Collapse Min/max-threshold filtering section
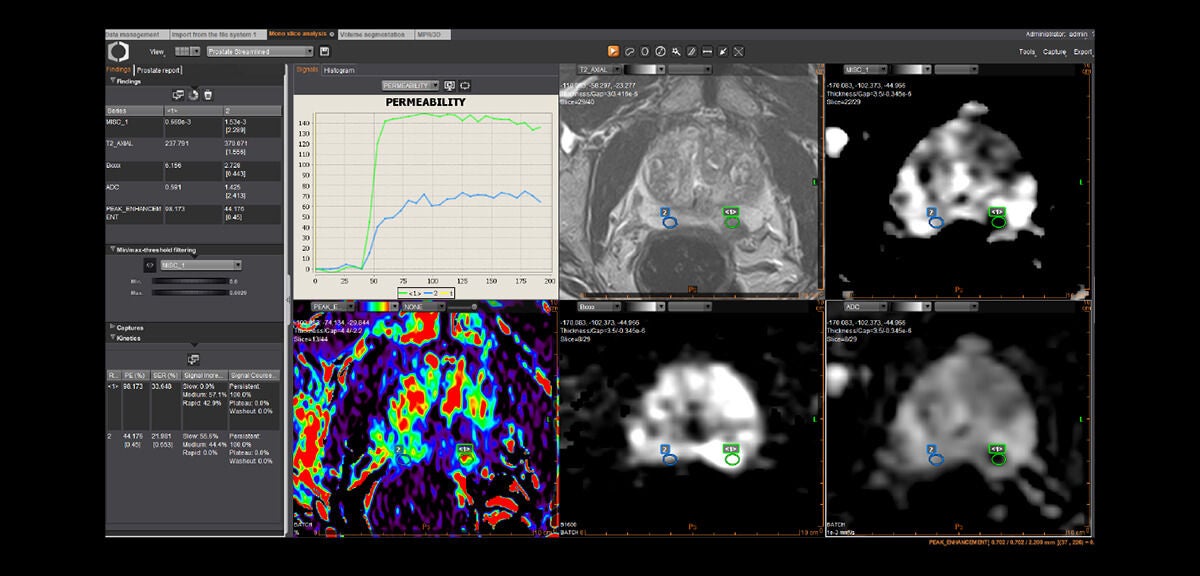1200x576 pixels. [x=113, y=249]
